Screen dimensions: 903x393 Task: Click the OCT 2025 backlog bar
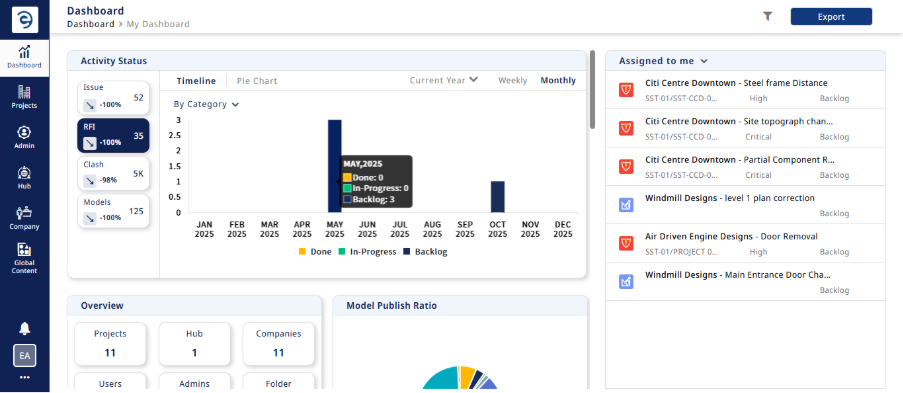[x=498, y=197]
